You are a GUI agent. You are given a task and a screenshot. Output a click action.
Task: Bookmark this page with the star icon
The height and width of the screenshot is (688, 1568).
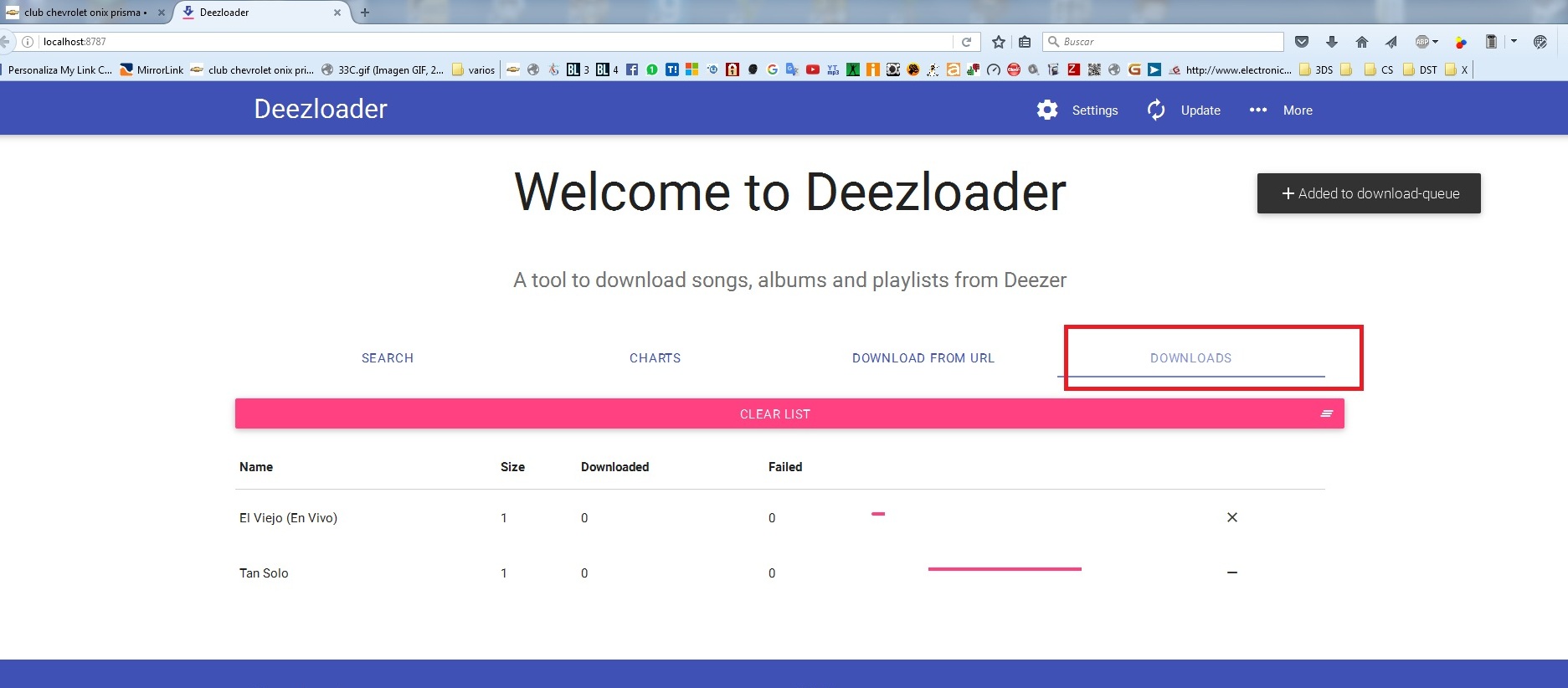(998, 42)
